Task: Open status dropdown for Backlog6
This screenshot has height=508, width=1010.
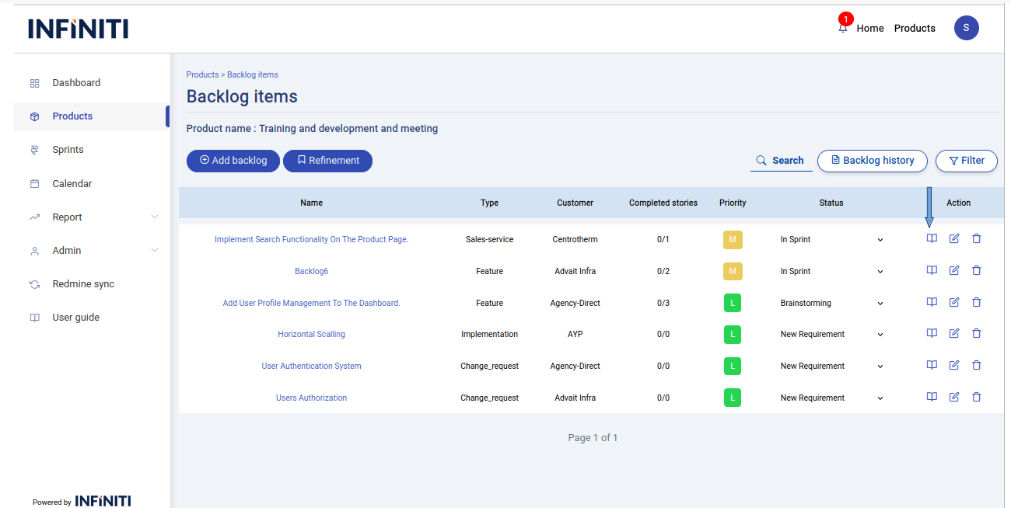Action: pos(880,271)
